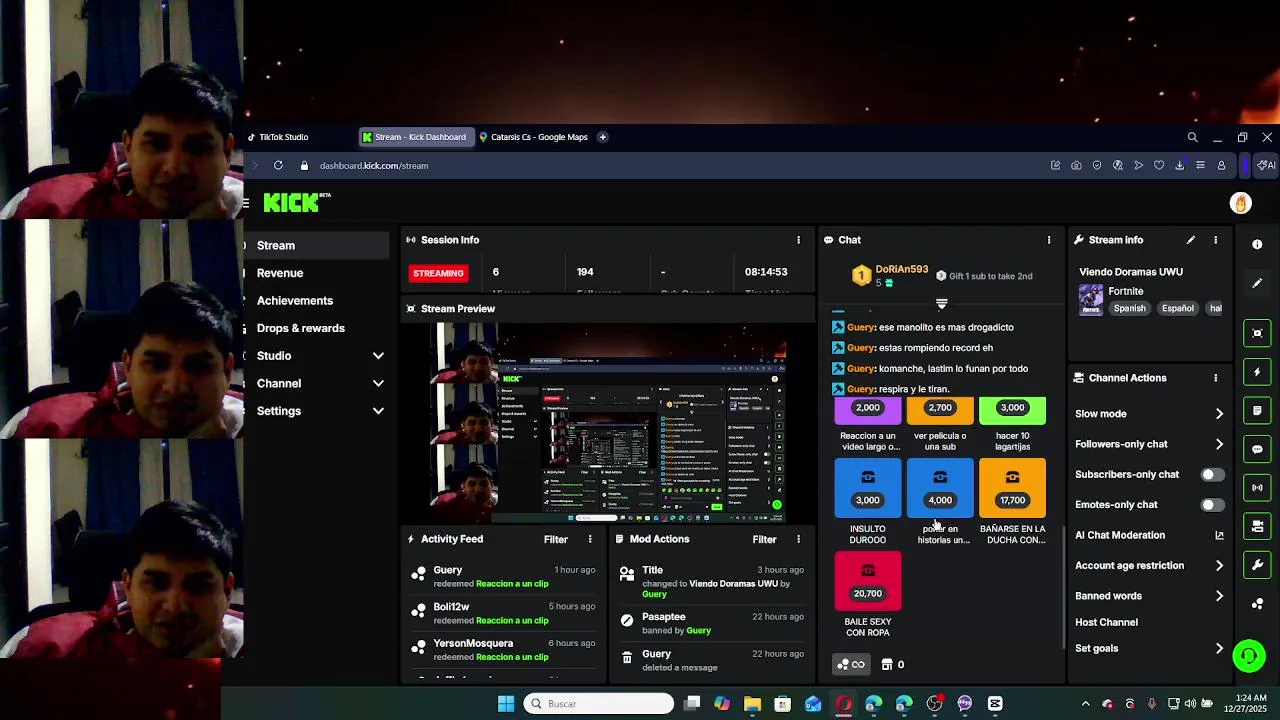Viewport: 1280px width, 720px height.
Task: Expand Banned words settings
Action: (1219, 596)
